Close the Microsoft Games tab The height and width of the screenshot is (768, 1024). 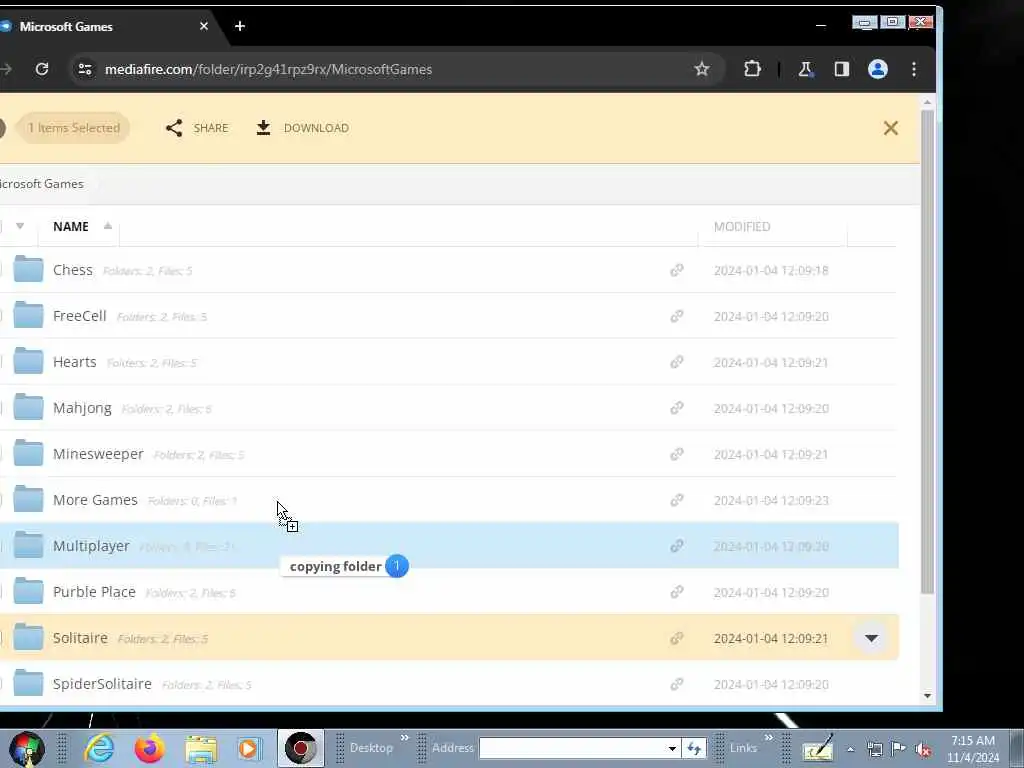(x=204, y=26)
